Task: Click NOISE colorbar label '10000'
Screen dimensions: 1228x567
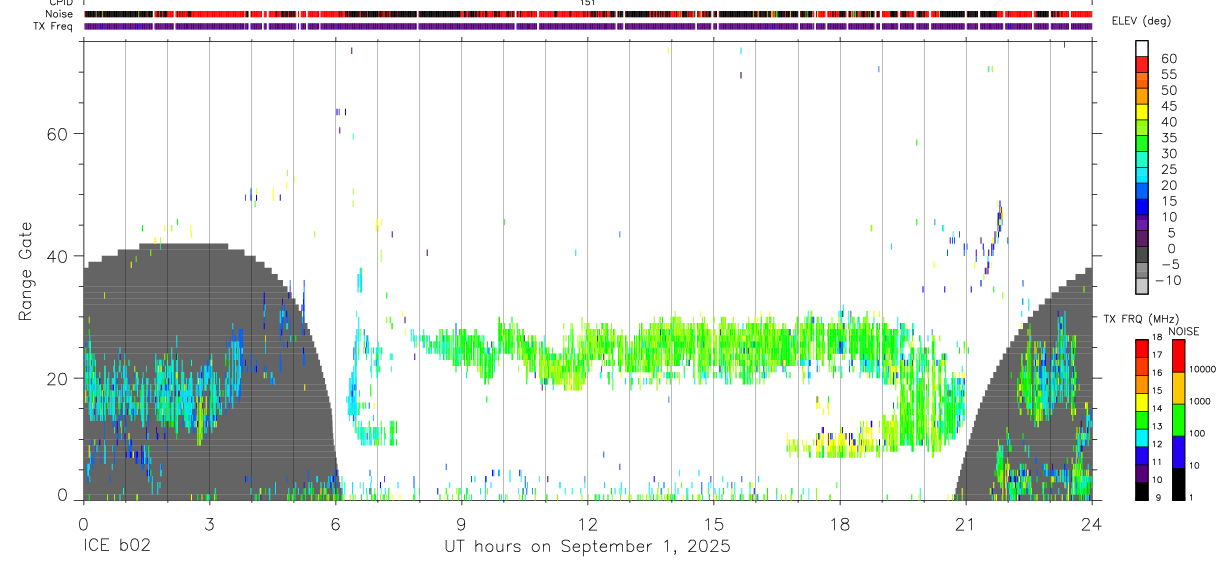Action: coord(1202,369)
